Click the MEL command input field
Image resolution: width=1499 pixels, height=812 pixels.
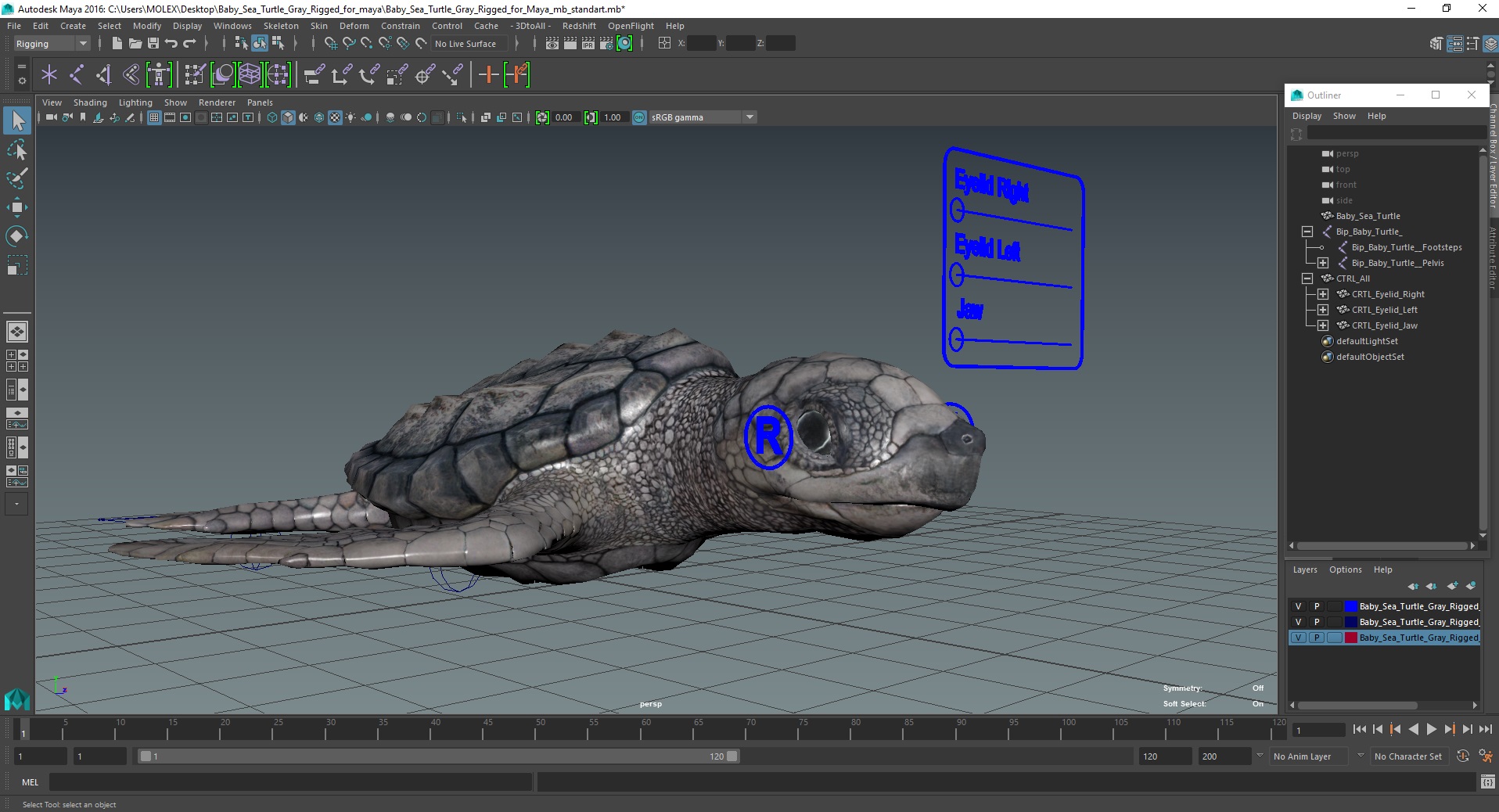pyautogui.click(x=289, y=782)
